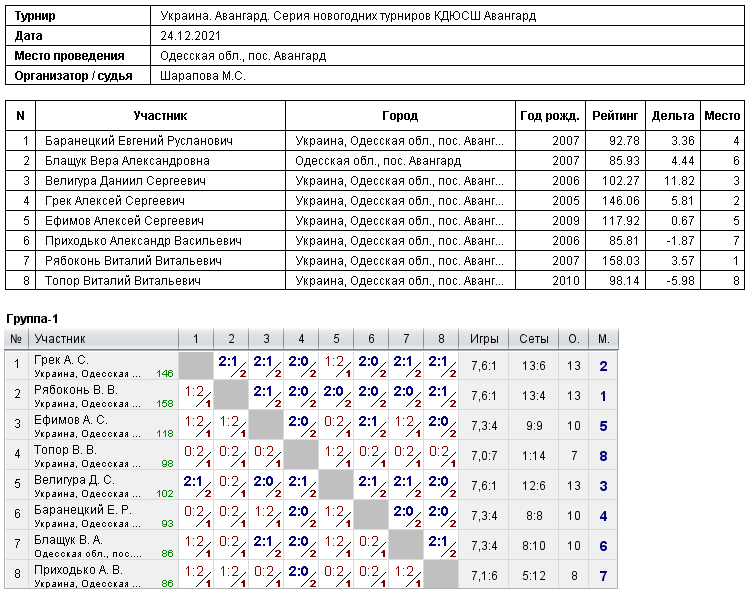This screenshot has height=594, width=750.
Task: Click Блащук's 2:1 result against player 8
Action: 438,541
